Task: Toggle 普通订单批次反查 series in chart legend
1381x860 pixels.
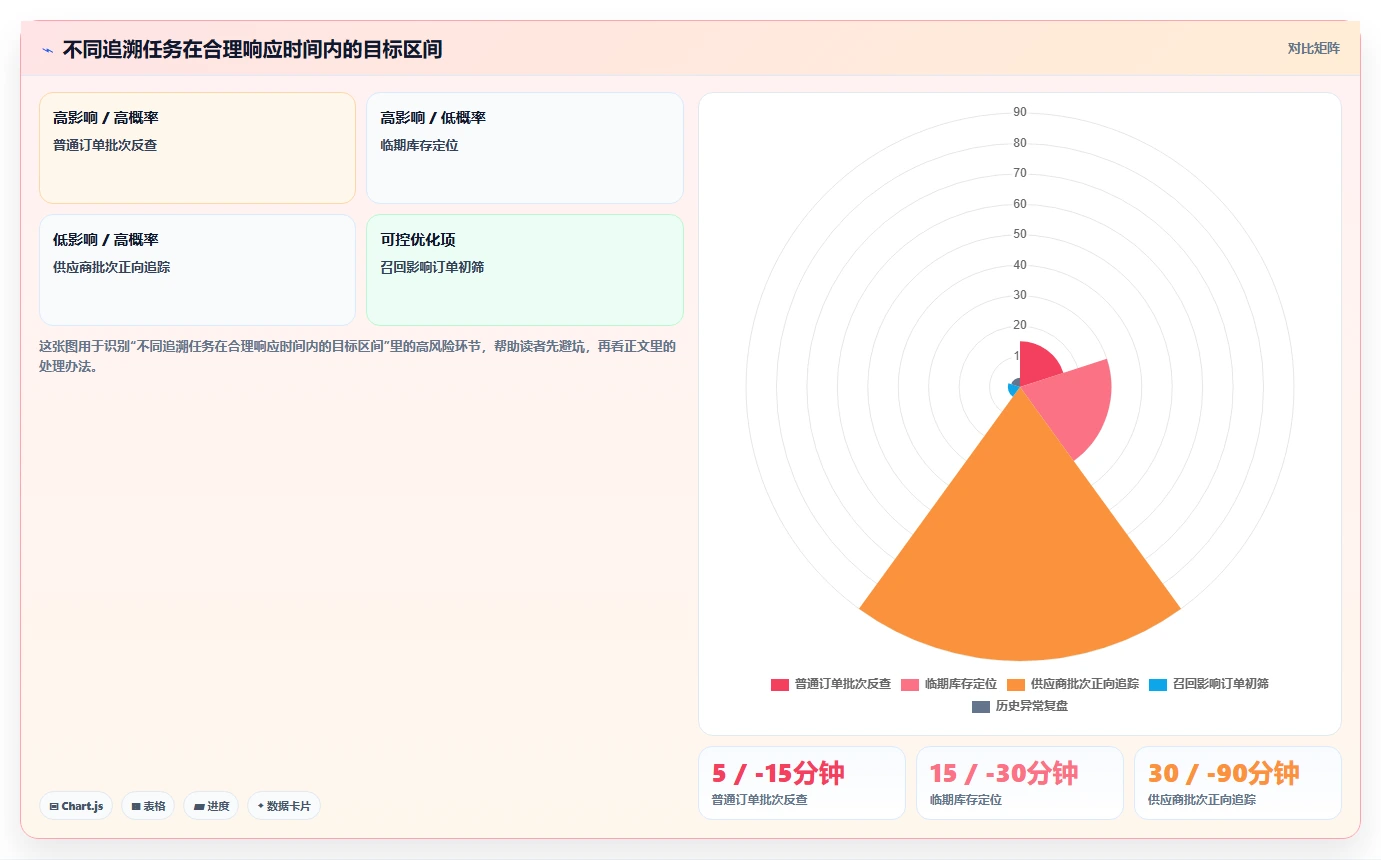Action: click(x=830, y=684)
